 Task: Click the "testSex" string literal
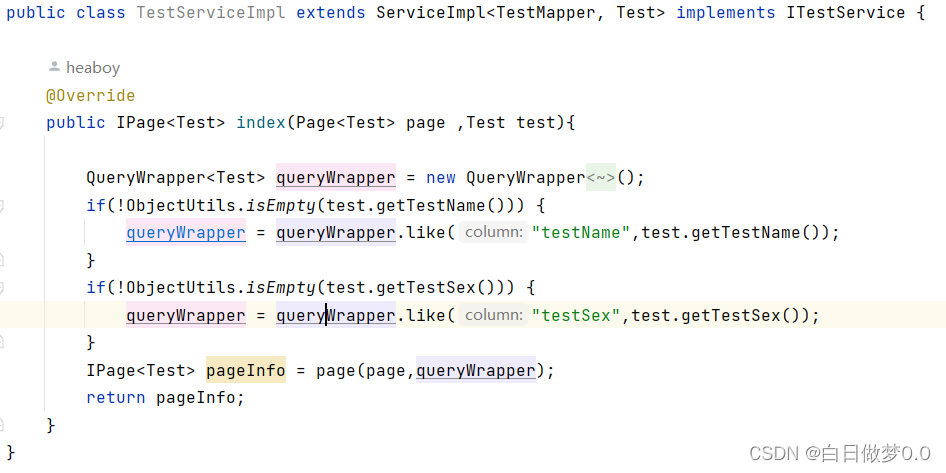click(576, 315)
